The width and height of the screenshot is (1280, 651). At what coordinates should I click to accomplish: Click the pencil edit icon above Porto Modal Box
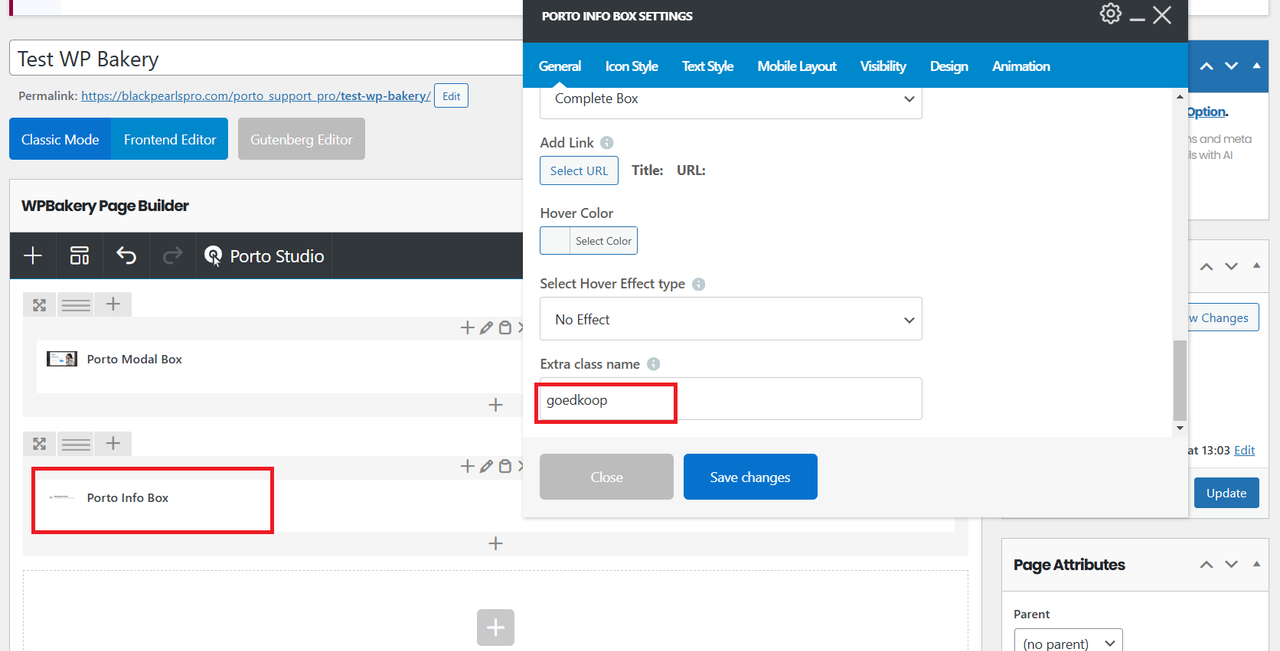click(x=486, y=327)
